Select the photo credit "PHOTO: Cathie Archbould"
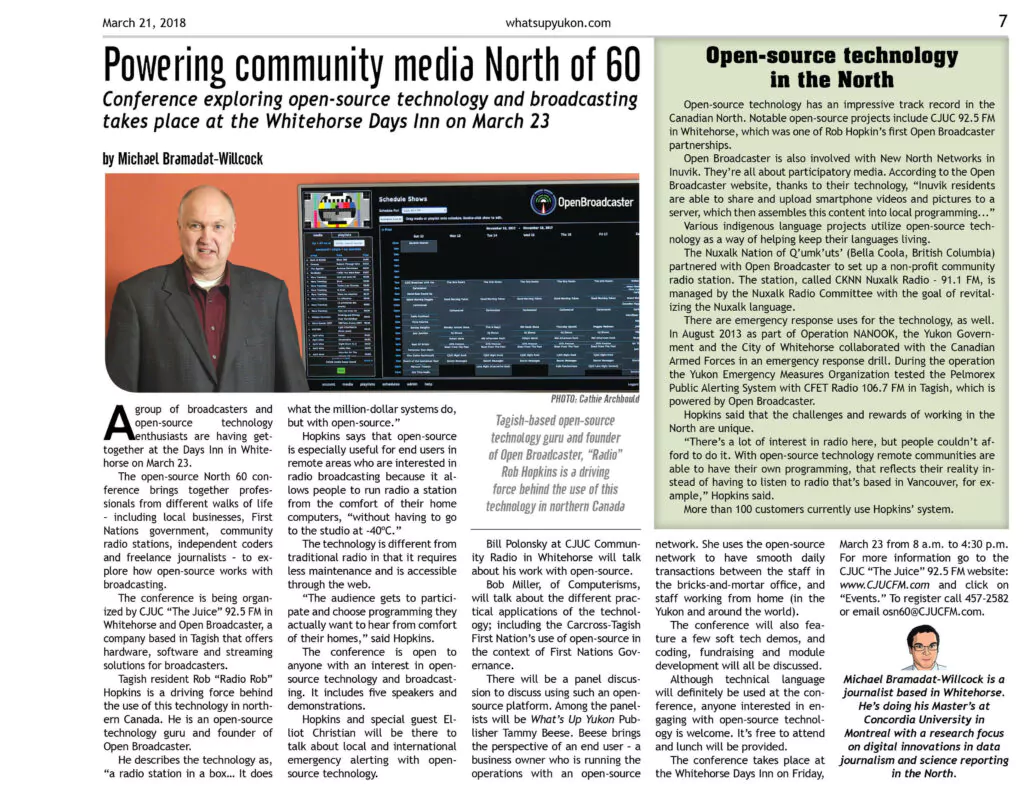Screen dimensions: 1024x788 pyautogui.click(x=595, y=399)
